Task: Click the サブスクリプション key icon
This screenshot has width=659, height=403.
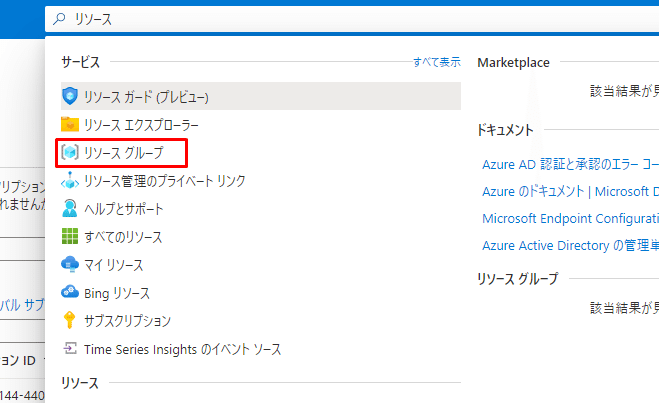Action: [70, 320]
